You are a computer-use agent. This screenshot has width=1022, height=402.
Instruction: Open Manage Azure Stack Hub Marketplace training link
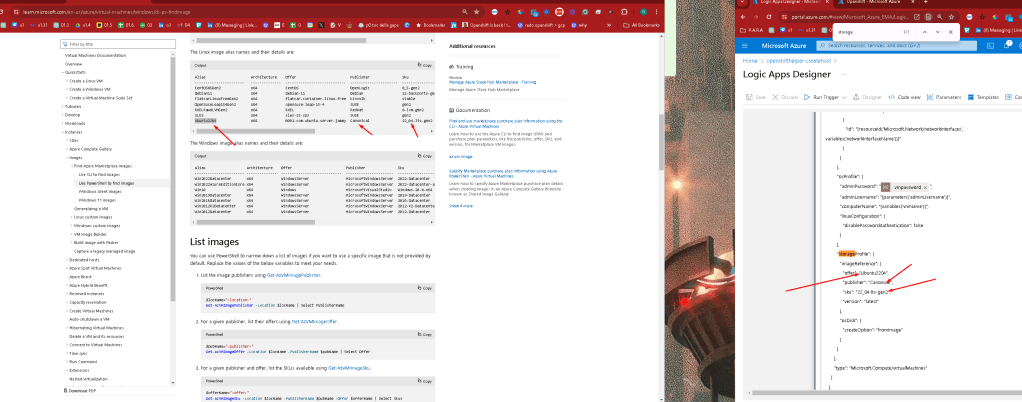tap(492, 82)
